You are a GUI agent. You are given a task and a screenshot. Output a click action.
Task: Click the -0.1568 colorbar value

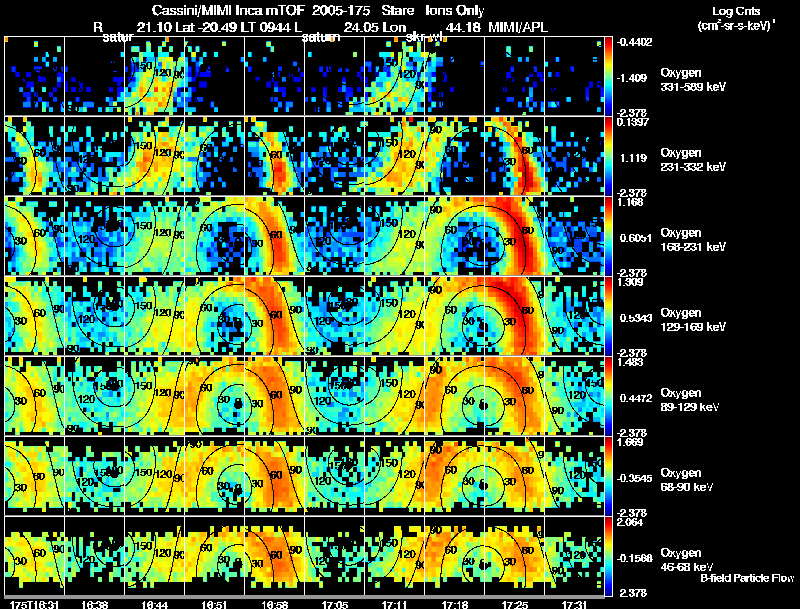(634, 559)
